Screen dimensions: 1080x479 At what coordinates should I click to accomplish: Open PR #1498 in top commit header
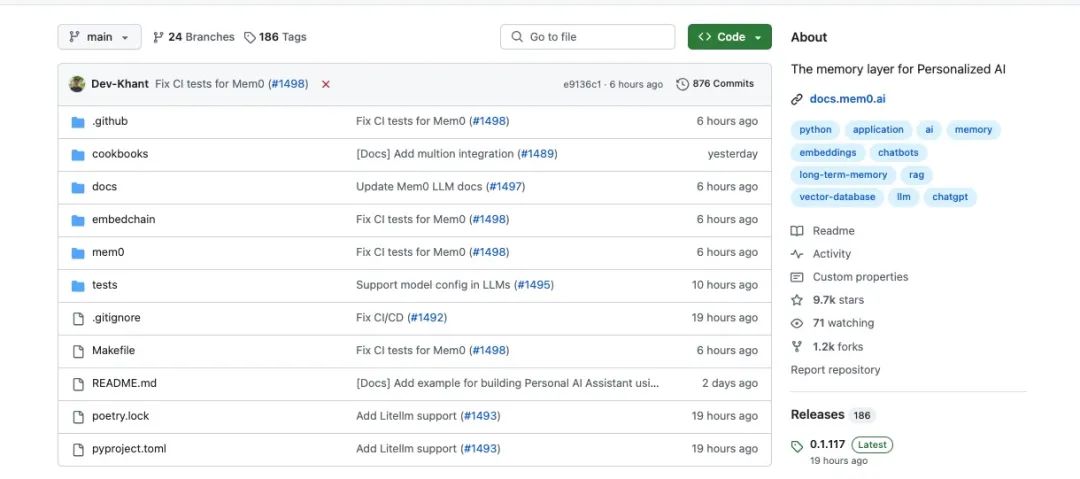coord(289,84)
